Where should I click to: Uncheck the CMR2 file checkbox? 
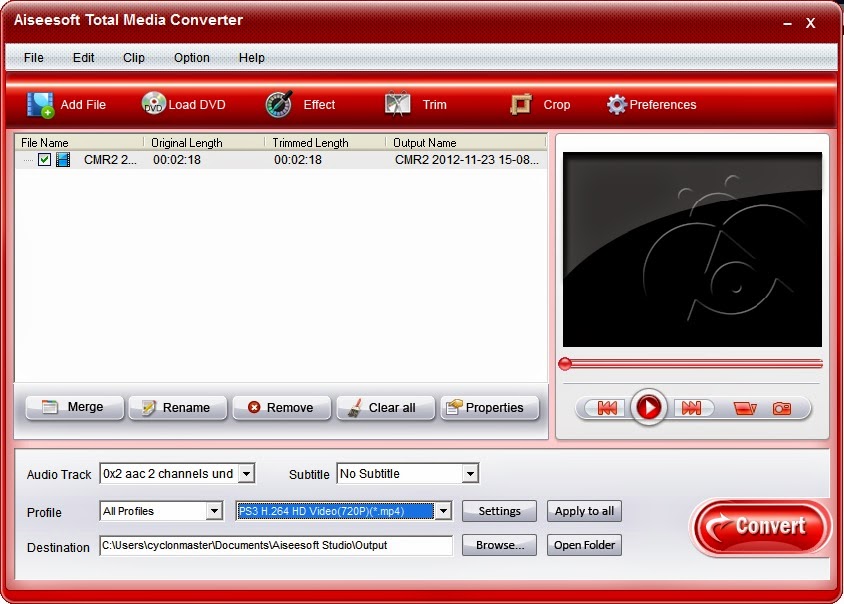[x=45, y=159]
